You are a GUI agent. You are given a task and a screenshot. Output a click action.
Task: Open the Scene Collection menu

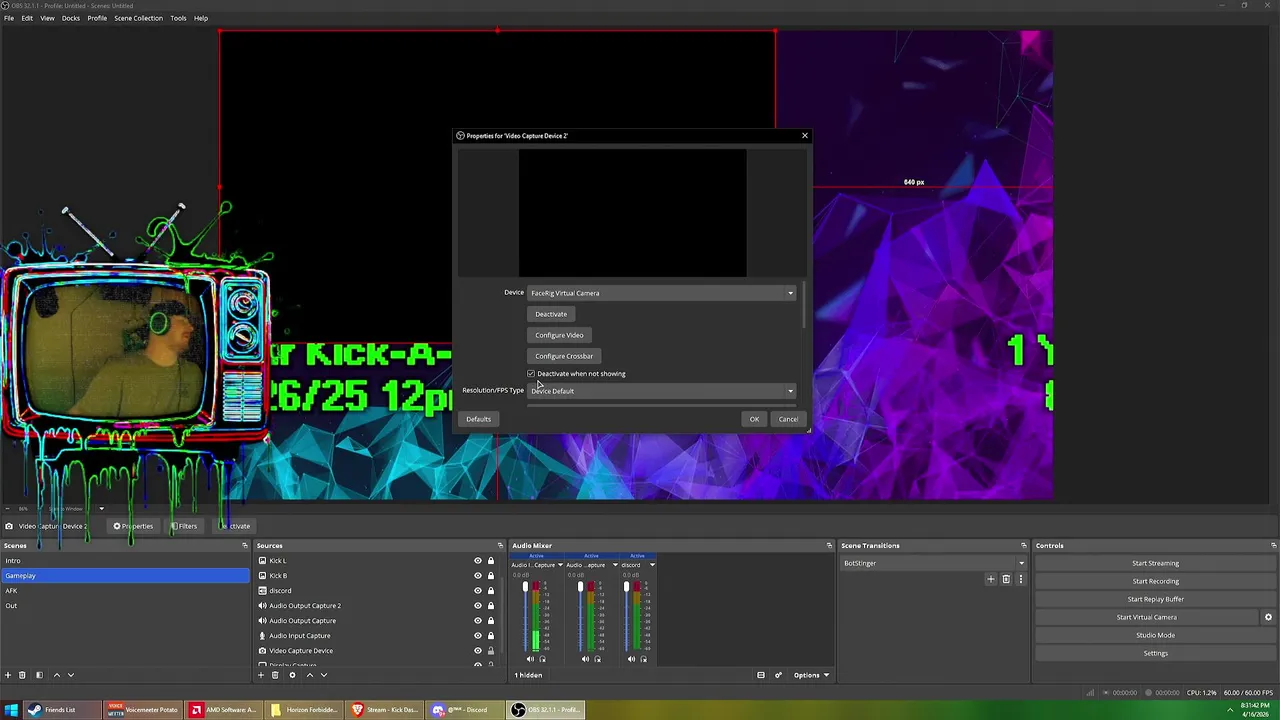[x=138, y=18]
